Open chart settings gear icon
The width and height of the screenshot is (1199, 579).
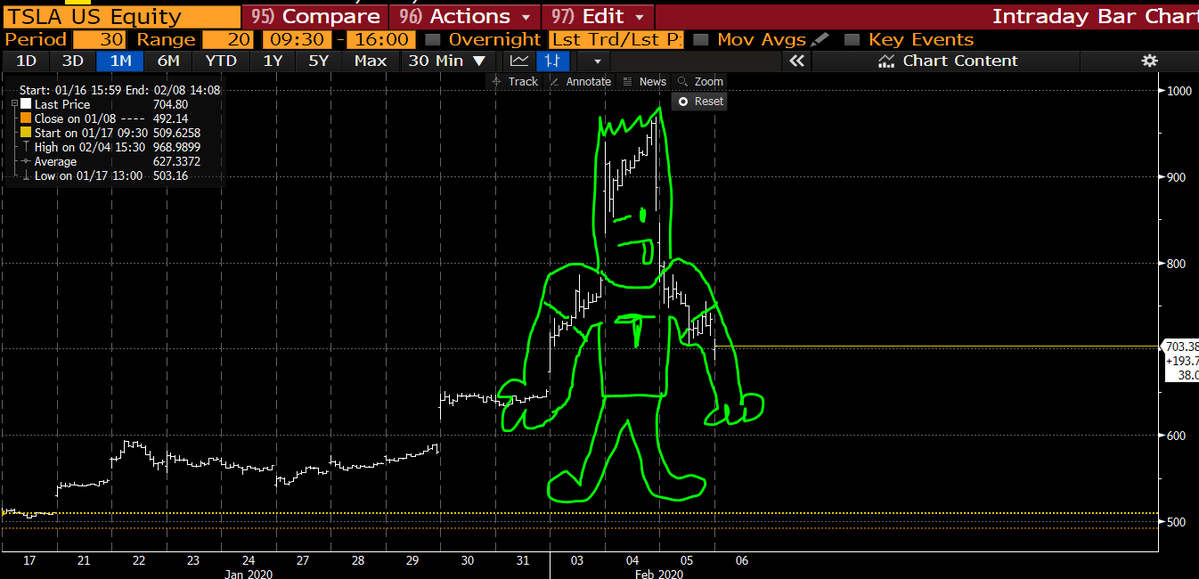1148,61
